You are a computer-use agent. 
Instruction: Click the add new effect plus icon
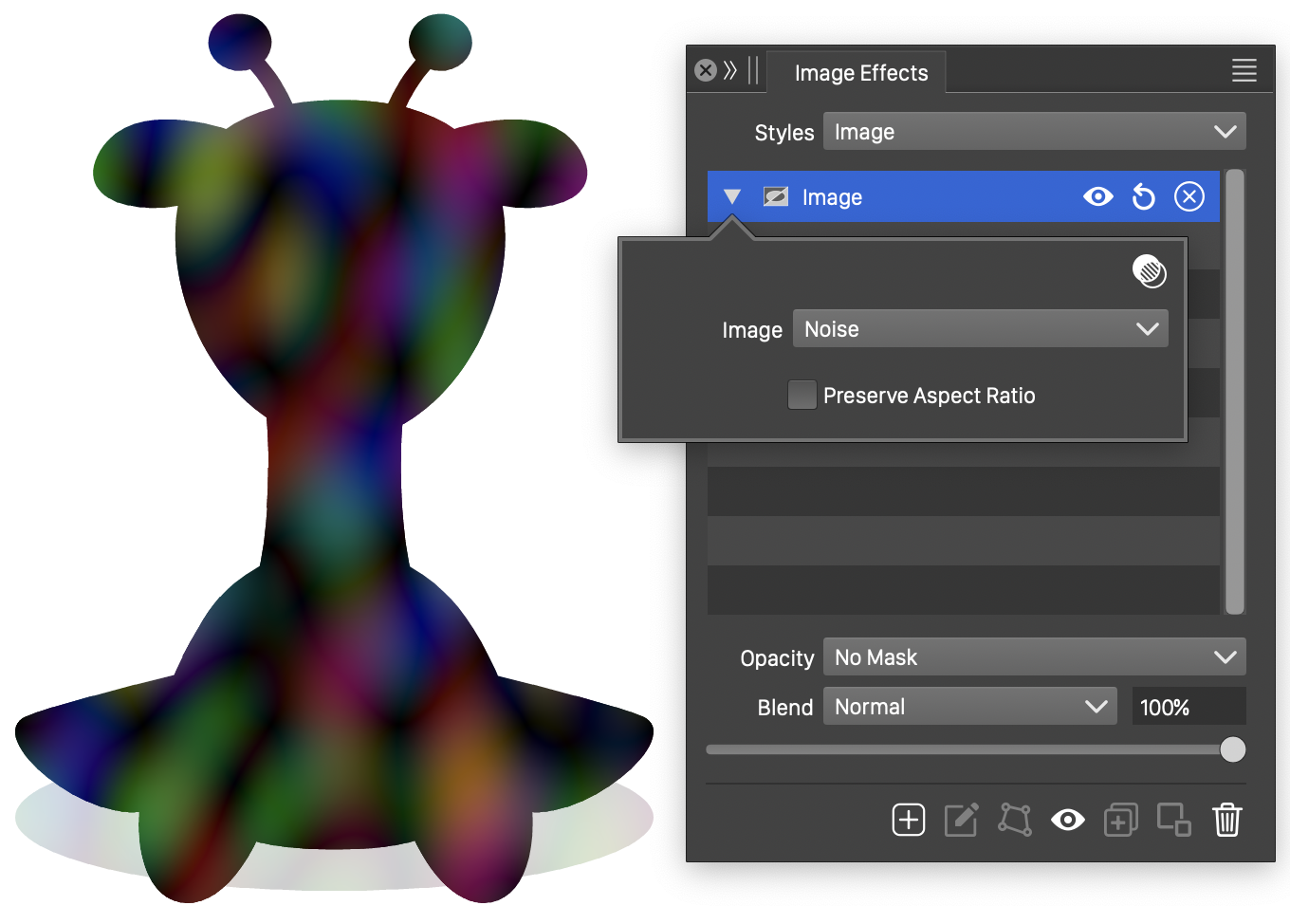(x=908, y=820)
